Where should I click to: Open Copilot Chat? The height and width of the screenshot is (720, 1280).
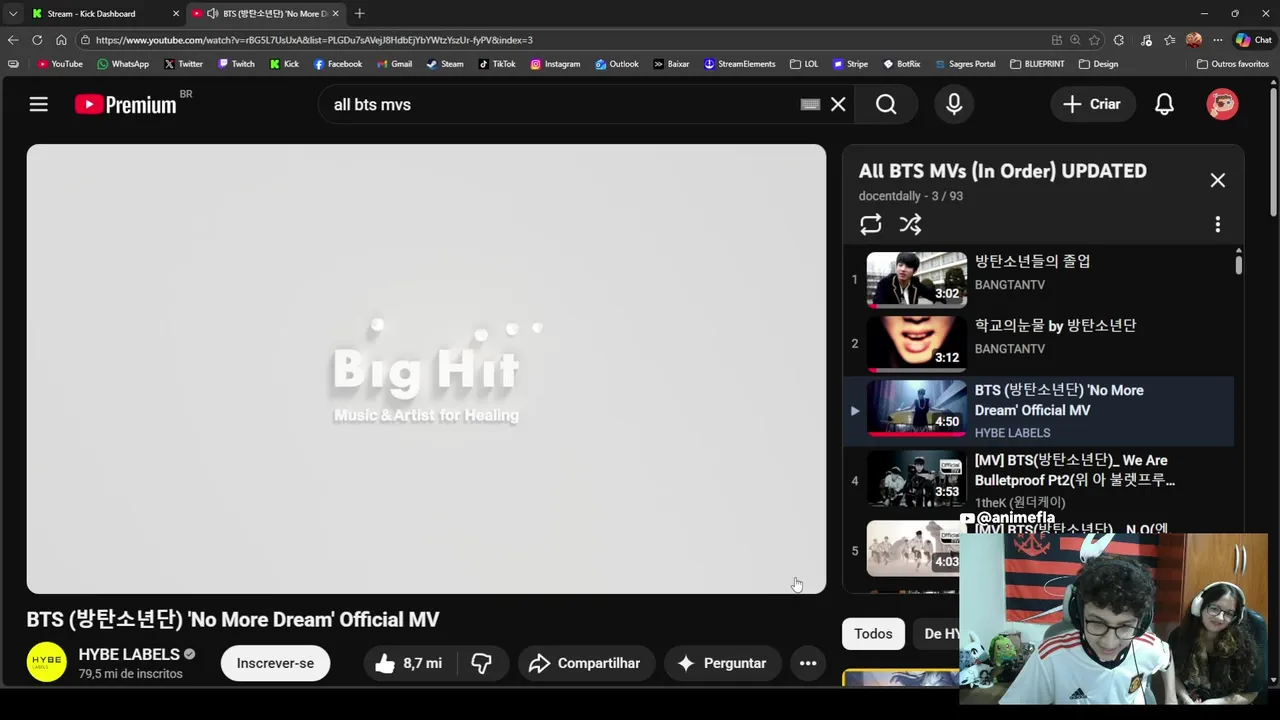1253,40
